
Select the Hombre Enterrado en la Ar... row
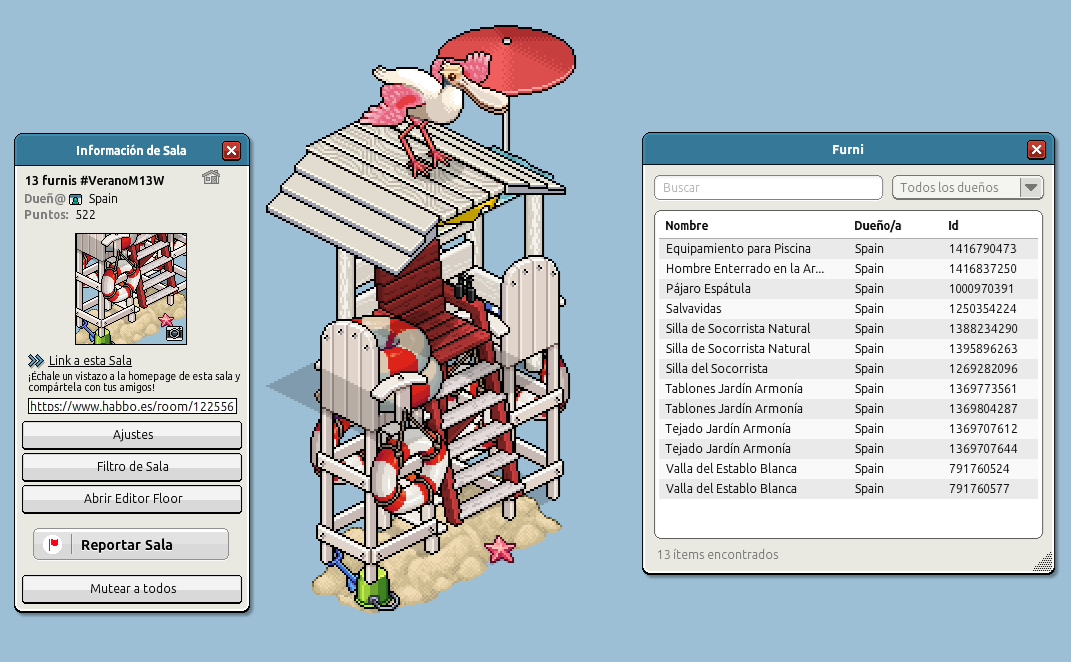pyautogui.click(x=848, y=268)
